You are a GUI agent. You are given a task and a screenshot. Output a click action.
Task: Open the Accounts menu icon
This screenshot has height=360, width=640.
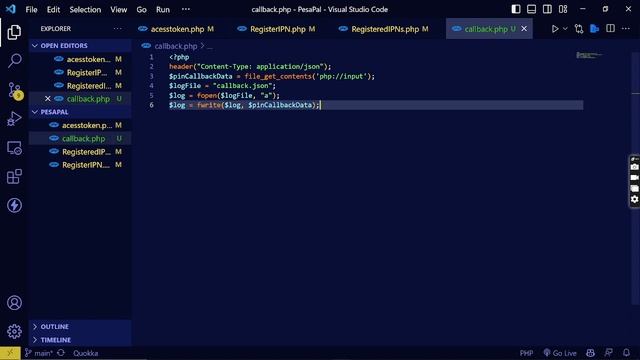[x=14, y=302]
